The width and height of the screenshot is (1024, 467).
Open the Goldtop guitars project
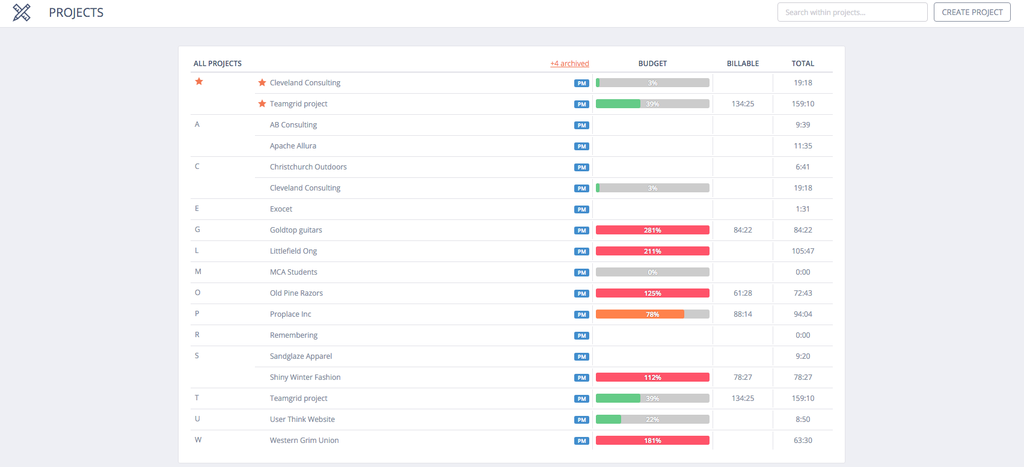(x=296, y=230)
